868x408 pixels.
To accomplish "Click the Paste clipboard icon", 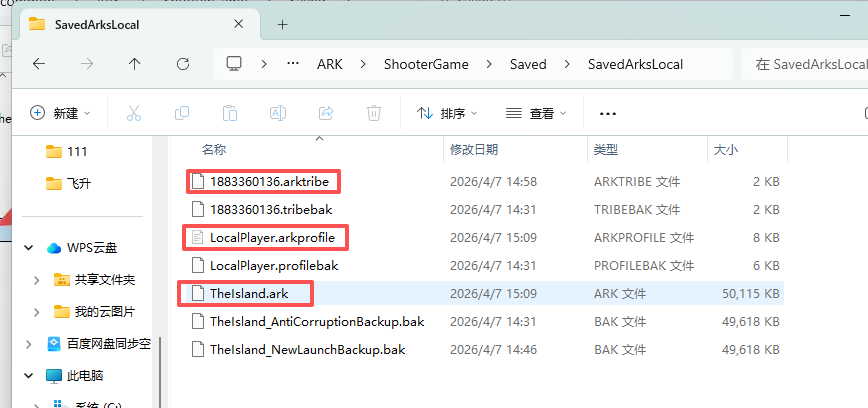I will point(230,113).
